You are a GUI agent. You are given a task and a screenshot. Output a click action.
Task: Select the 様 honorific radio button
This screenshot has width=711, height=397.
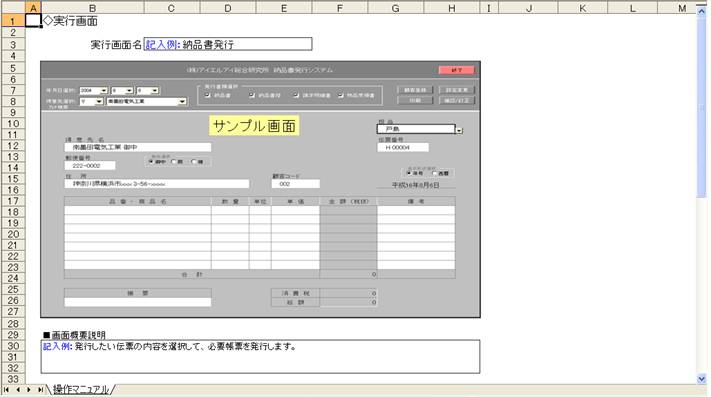[194, 162]
